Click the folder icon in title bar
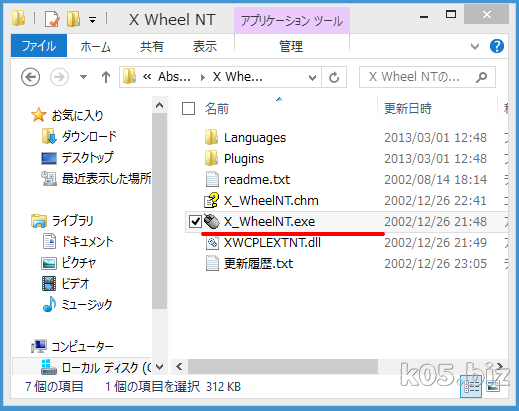Viewport: 519px width, 411px height. 18,18
